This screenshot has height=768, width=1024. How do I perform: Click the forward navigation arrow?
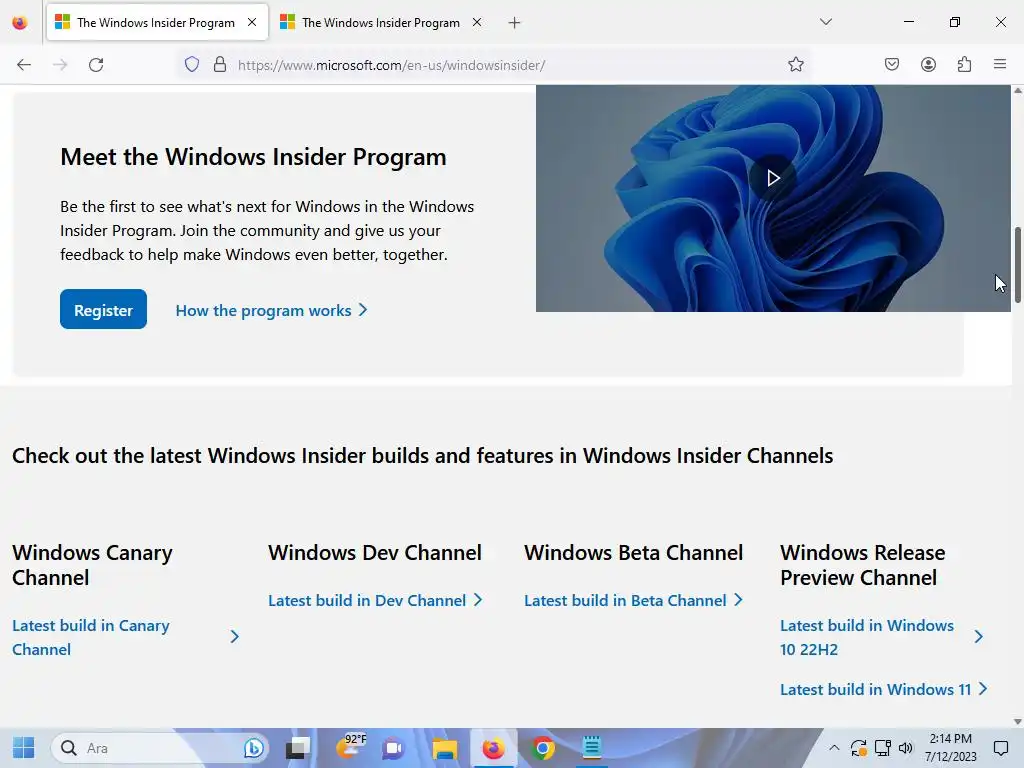coord(60,65)
